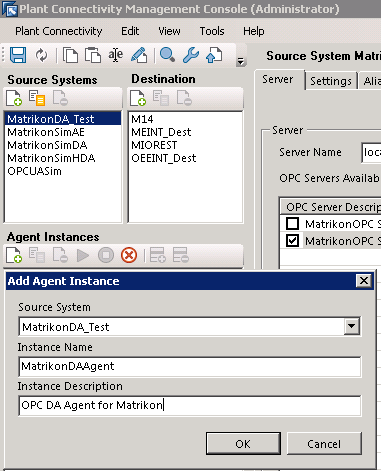The height and width of the screenshot is (471, 381).
Task: Click Cancel in Add Agent Instance dialog
Action: [324, 444]
